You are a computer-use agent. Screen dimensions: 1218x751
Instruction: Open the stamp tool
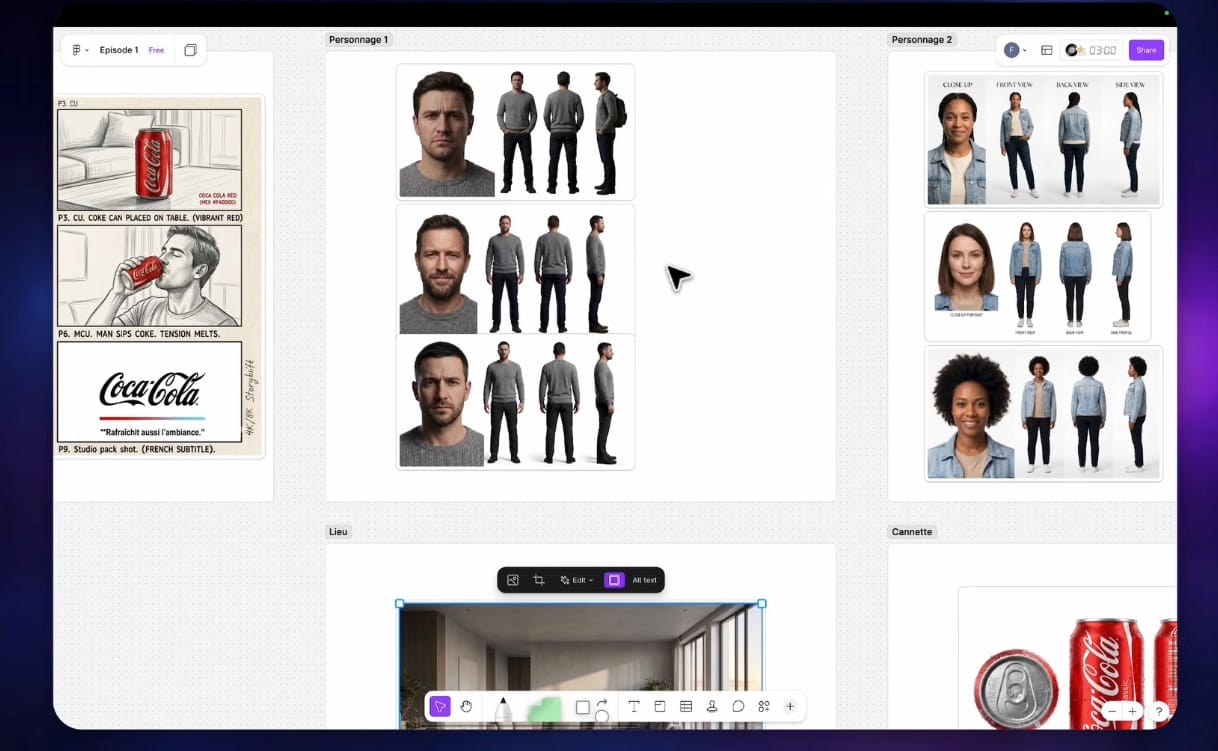[712, 706]
